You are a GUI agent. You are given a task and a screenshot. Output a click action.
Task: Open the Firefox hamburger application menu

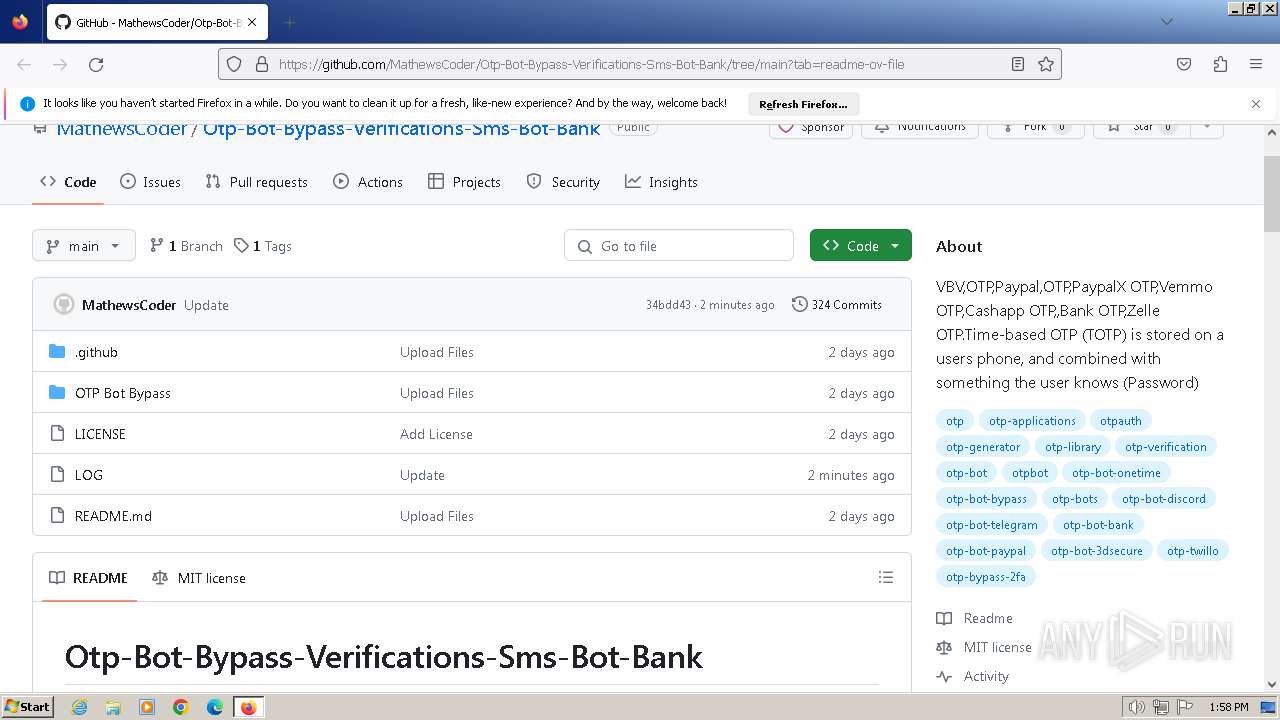(x=1256, y=64)
